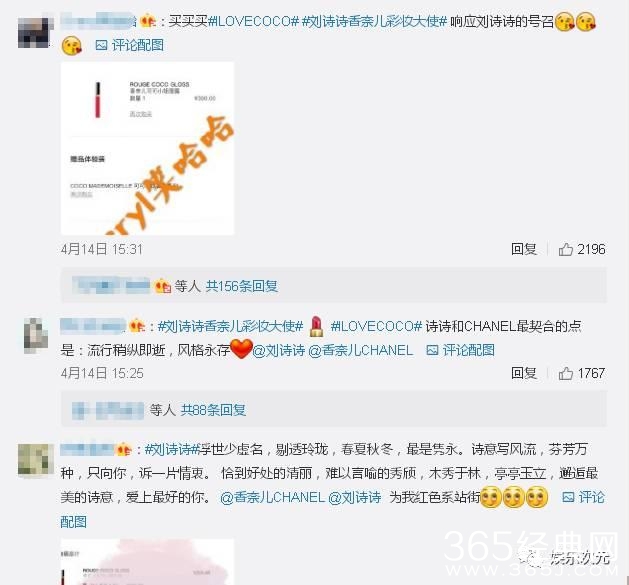Click the membership badge beside first username

148,20
